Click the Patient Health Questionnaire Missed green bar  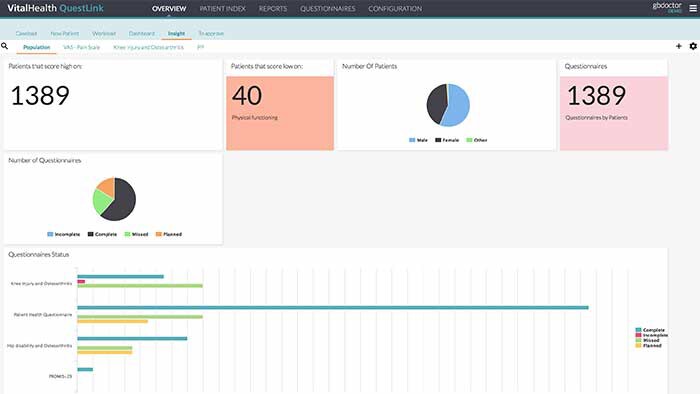pos(140,317)
